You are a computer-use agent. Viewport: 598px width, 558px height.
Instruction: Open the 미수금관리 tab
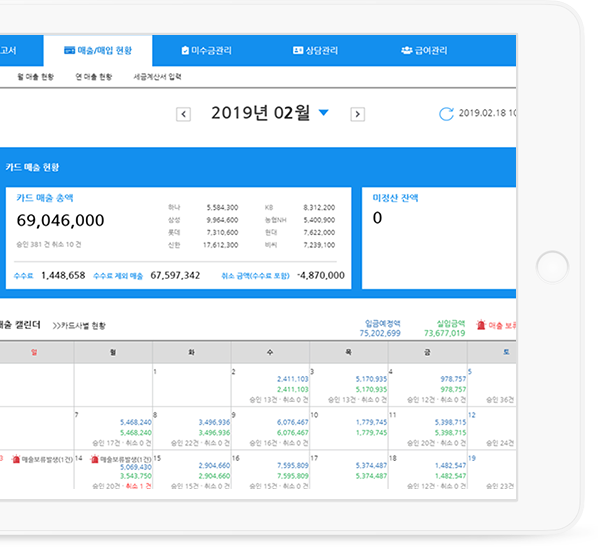pyautogui.click(x=206, y=50)
